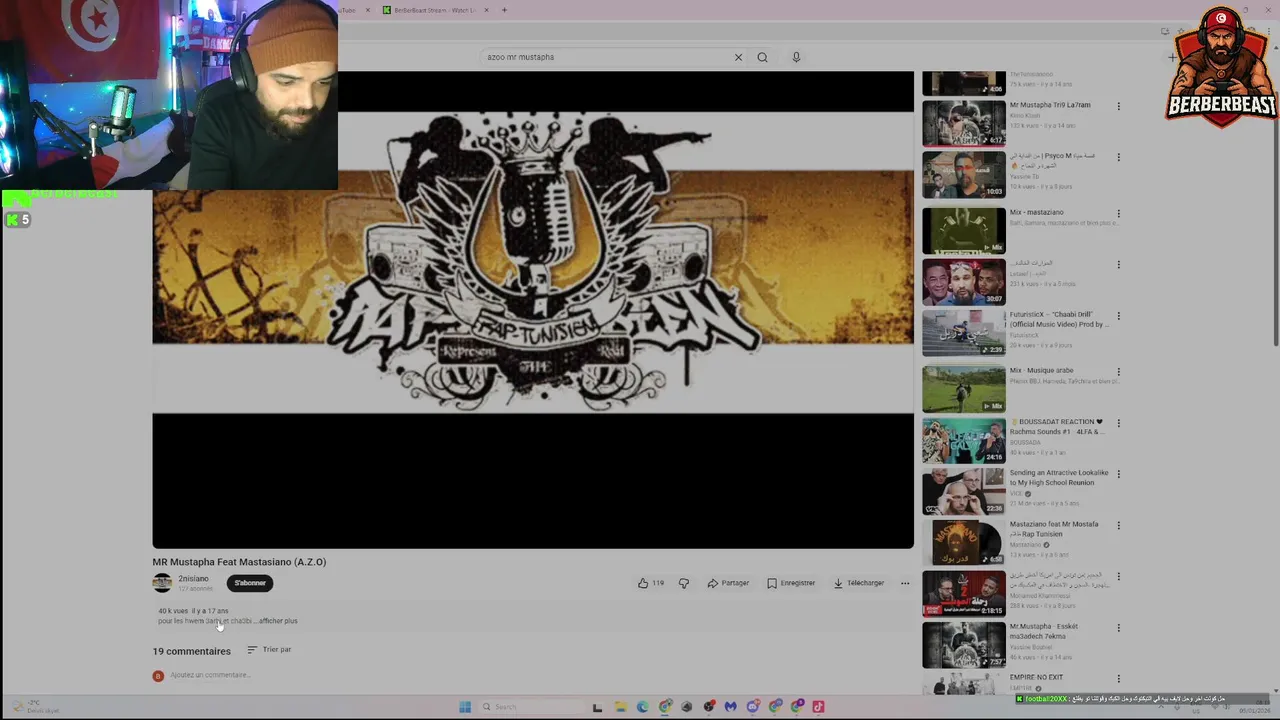This screenshot has width=1280, height=720.
Task: Open options for Mr Mustapha Tri9 La7ram video
Action: [1118, 106]
